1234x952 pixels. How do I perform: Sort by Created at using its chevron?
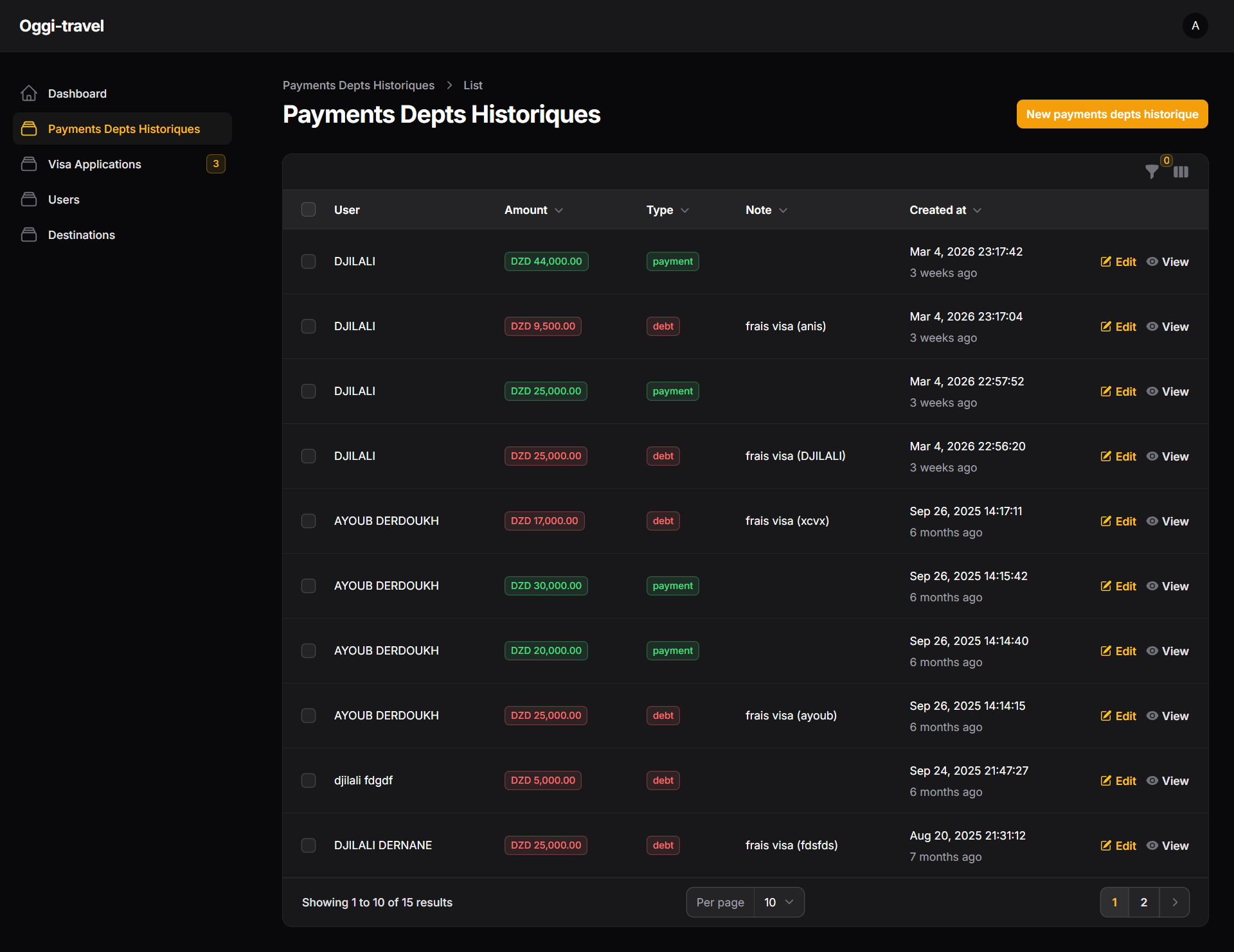pos(978,210)
